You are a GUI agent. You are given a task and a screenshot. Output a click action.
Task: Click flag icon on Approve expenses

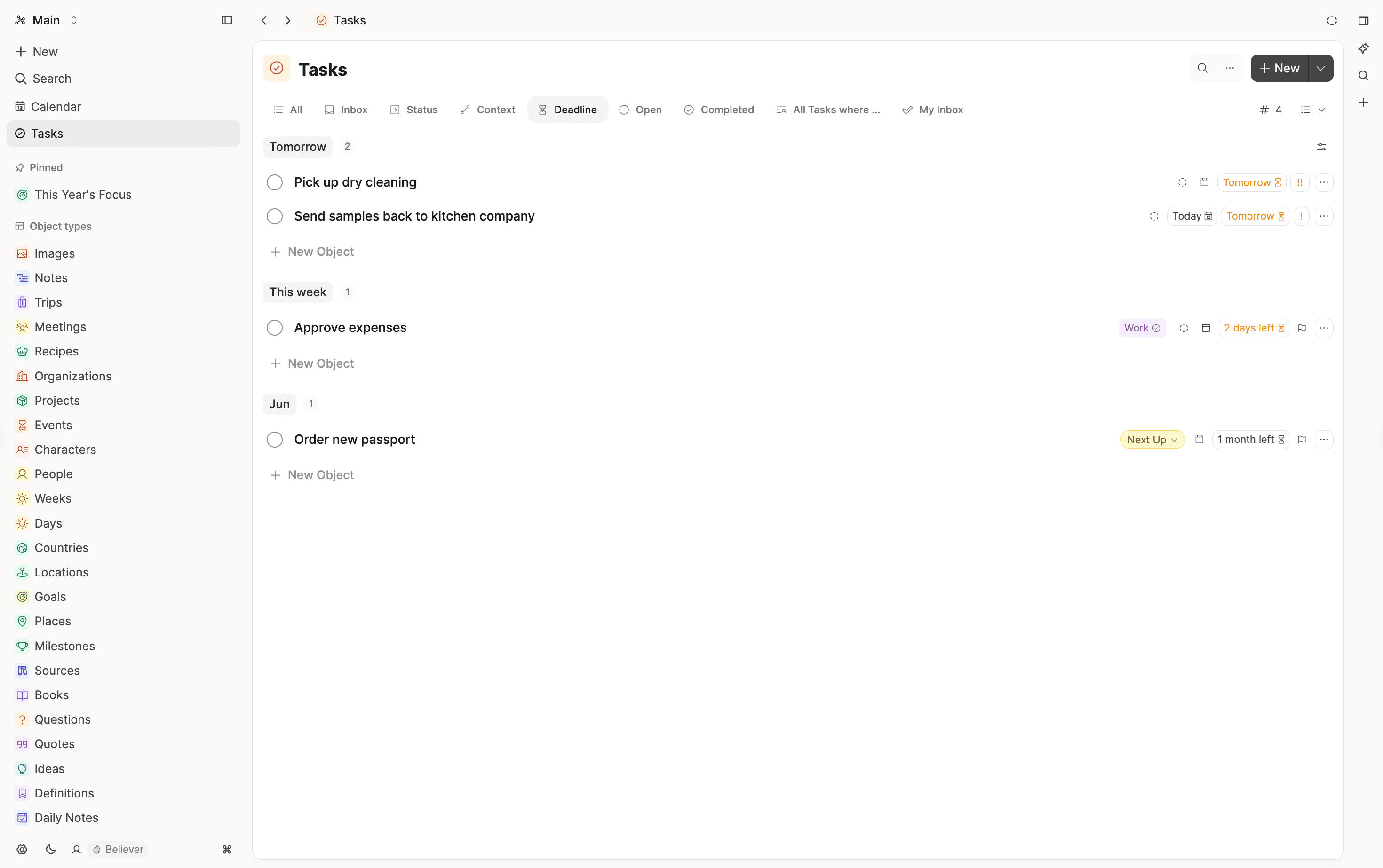[1302, 328]
